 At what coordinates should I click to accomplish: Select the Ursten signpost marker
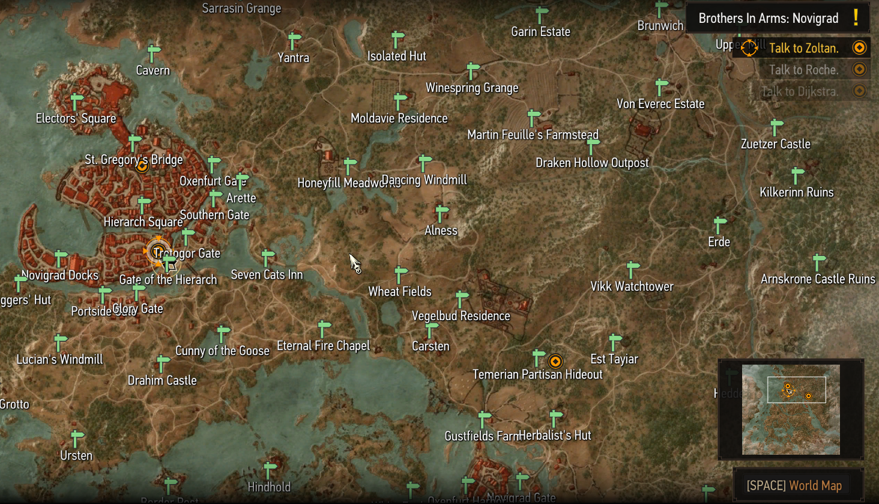click(x=77, y=438)
